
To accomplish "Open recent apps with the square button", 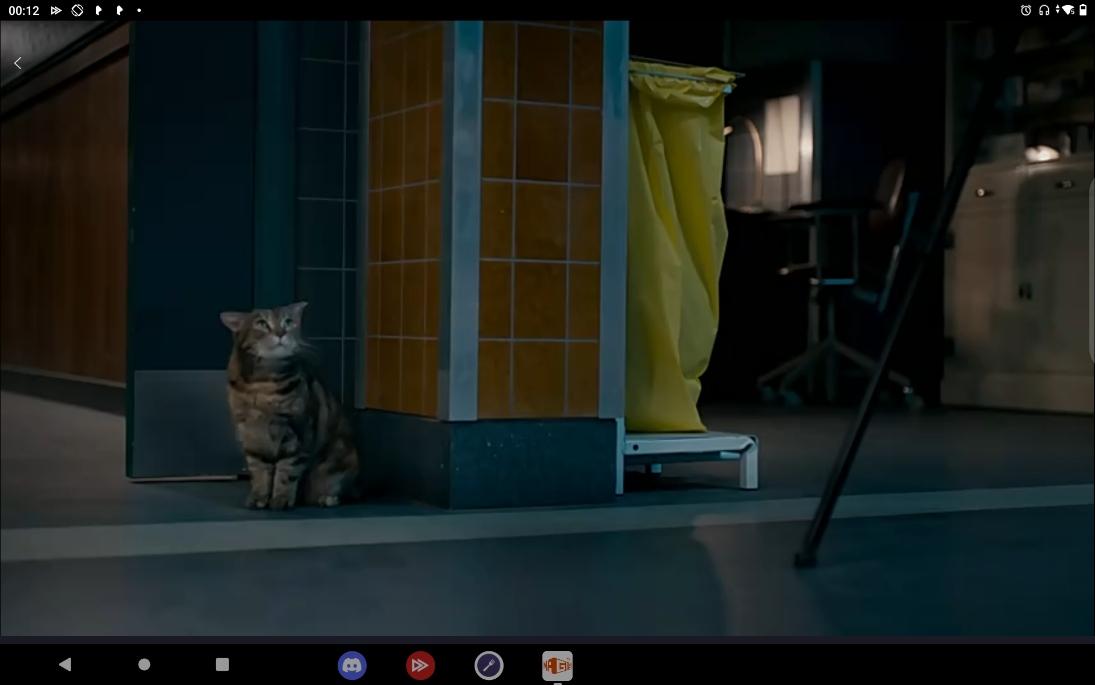I will tap(222, 664).
